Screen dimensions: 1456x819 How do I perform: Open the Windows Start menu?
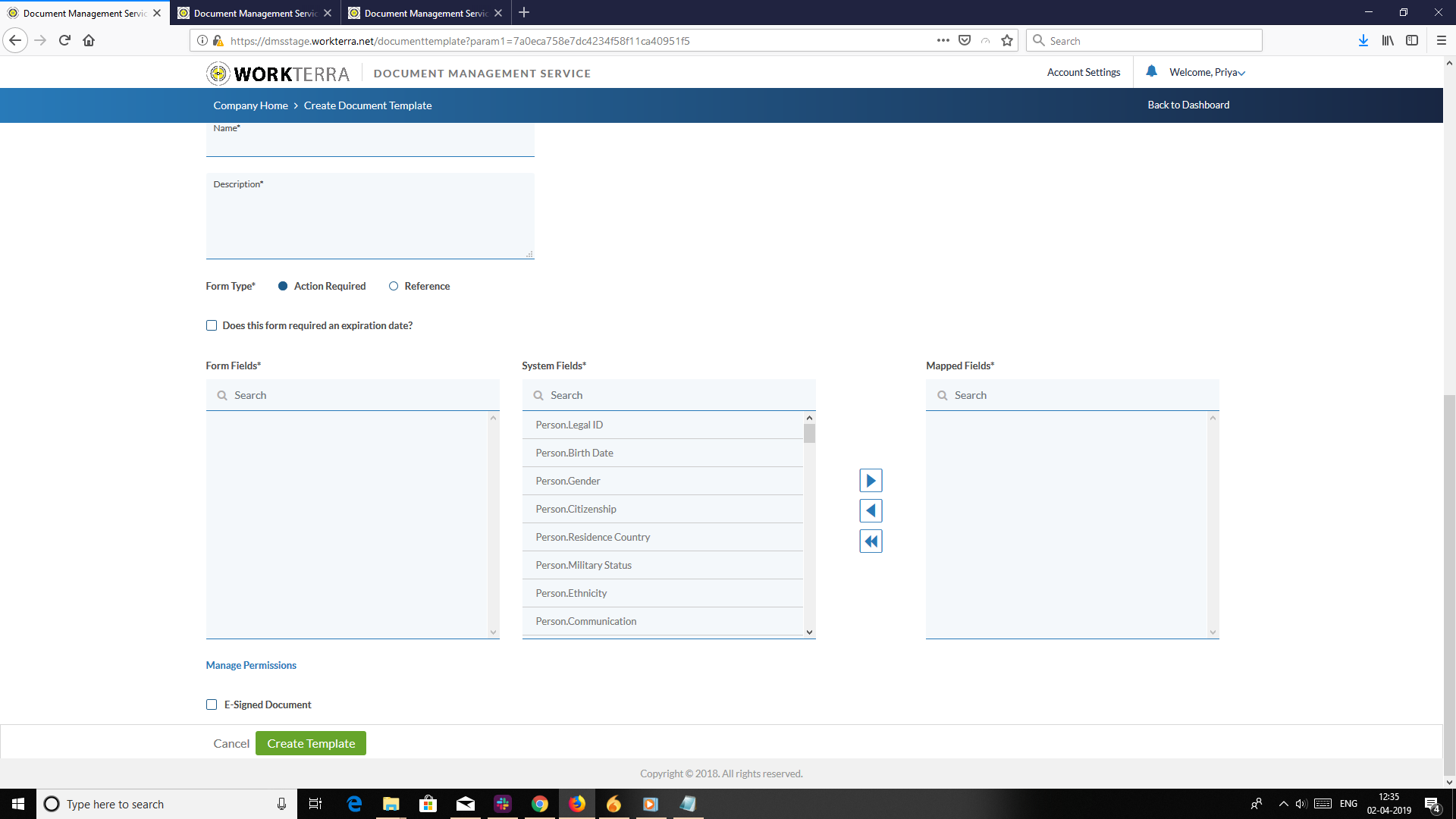tap(18, 804)
